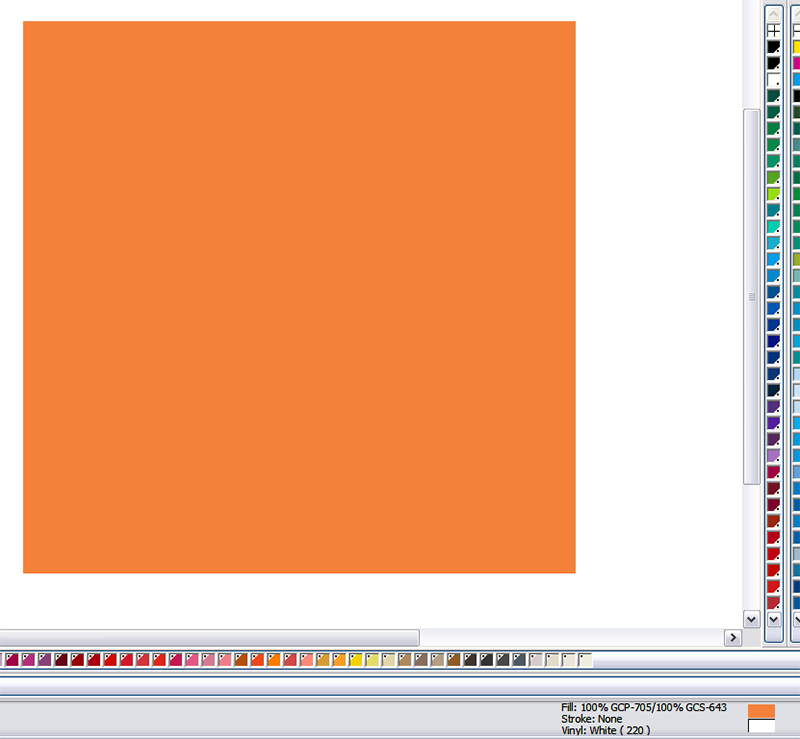Click the 'Vinyl: White ( 220 )' status text
800x739 pixels.
pos(606,730)
